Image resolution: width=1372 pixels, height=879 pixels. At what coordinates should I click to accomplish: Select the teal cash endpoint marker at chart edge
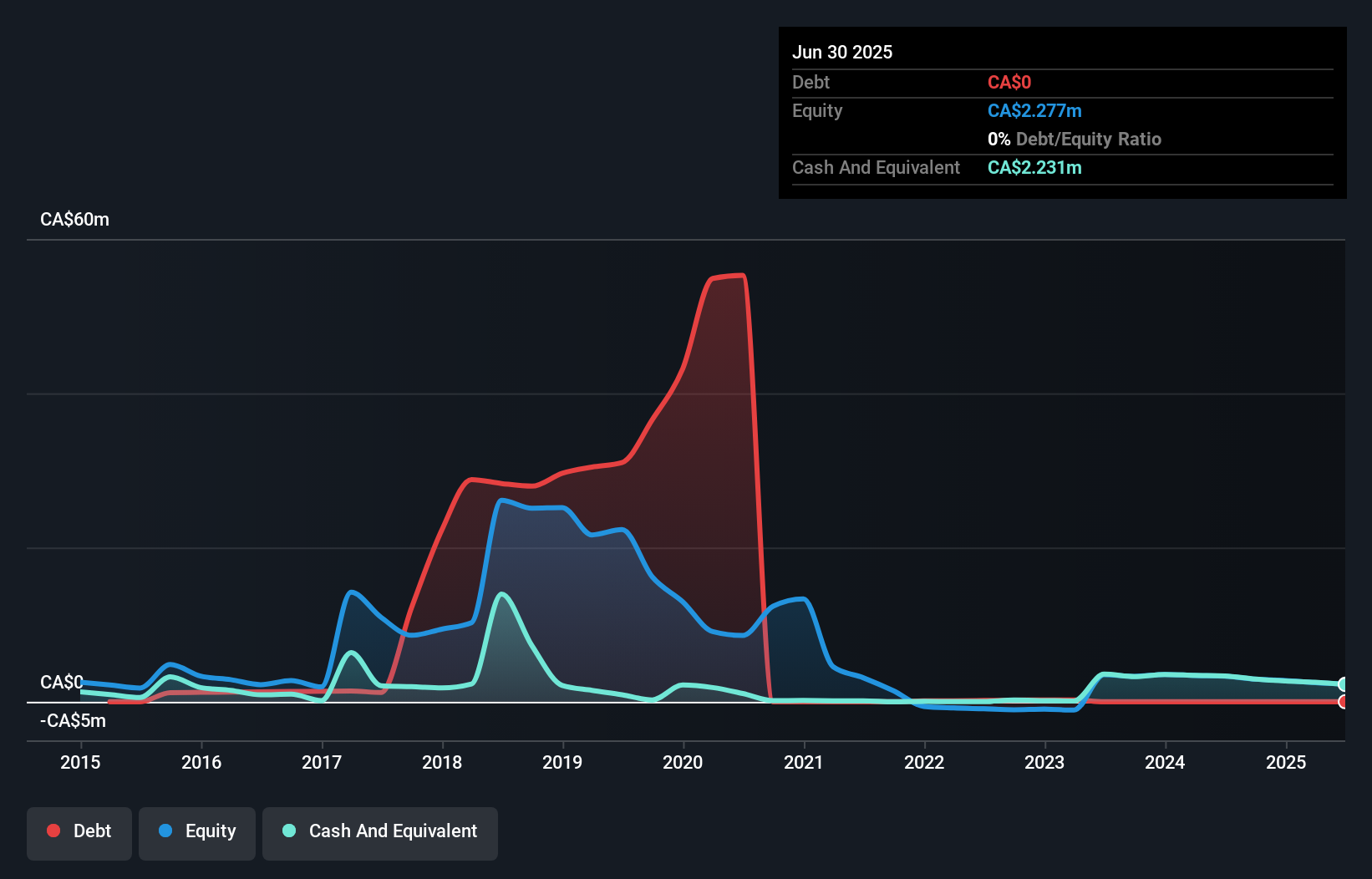[x=1344, y=684]
